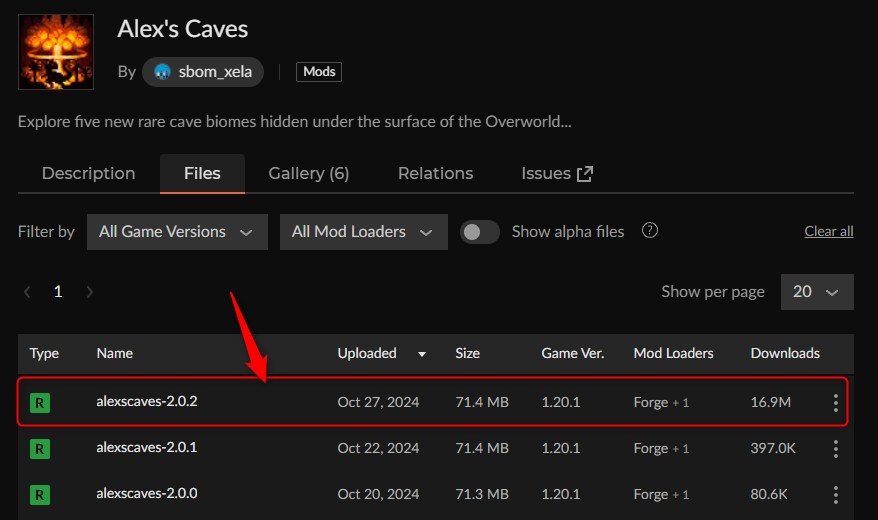Click the green R release badge for alexscaves-2.0.2
The image size is (878, 520).
tap(40, 403)
